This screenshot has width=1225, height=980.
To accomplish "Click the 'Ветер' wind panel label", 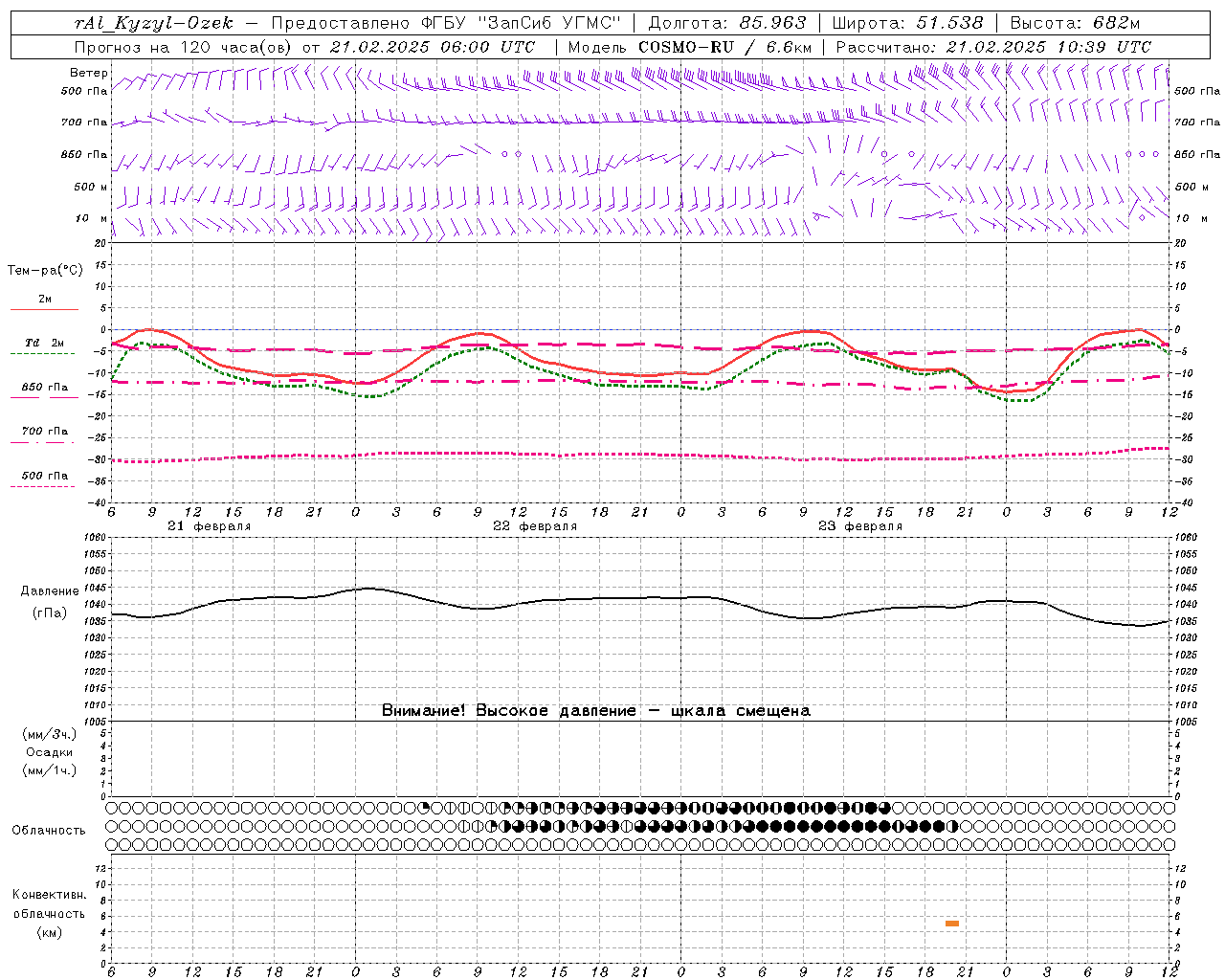I will point(89,73).
